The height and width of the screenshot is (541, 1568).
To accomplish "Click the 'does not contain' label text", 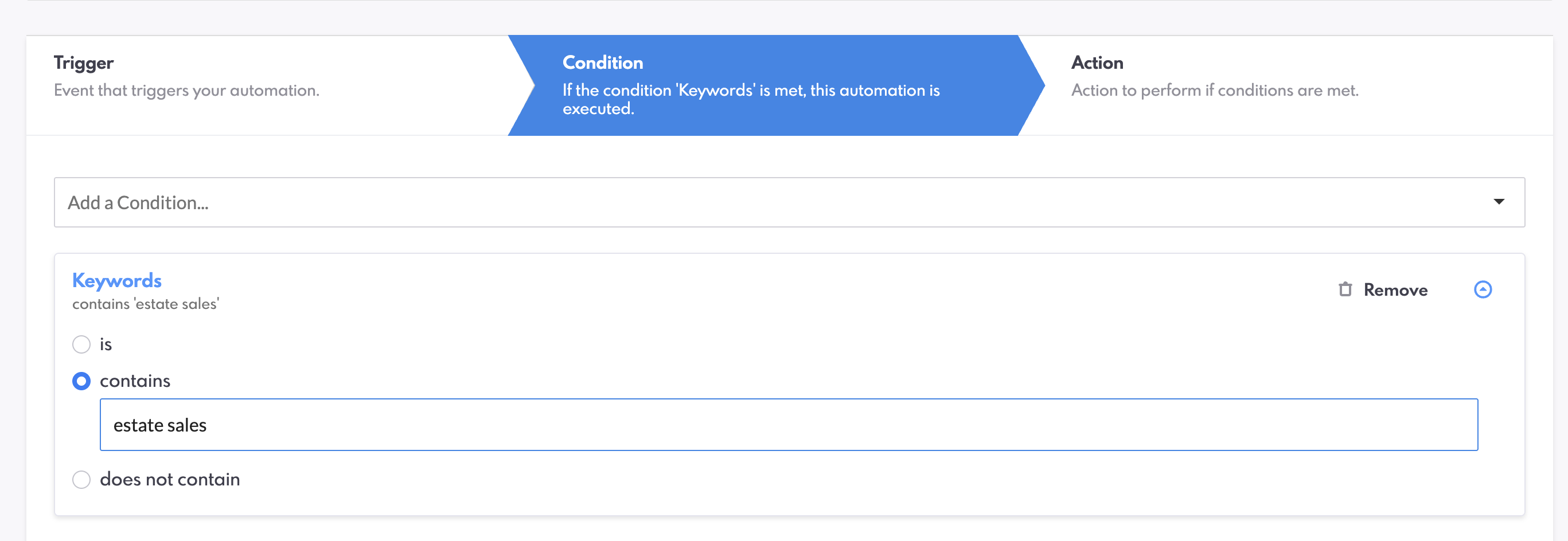I will [170, 480].
